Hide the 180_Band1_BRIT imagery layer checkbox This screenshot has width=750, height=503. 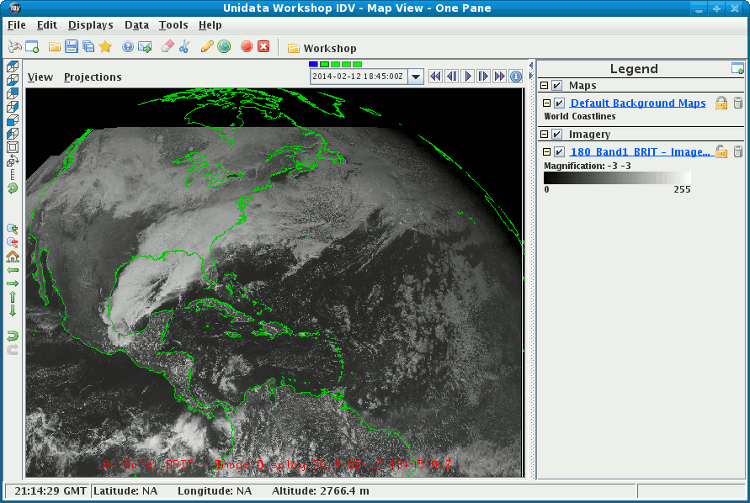pos(560,152)
